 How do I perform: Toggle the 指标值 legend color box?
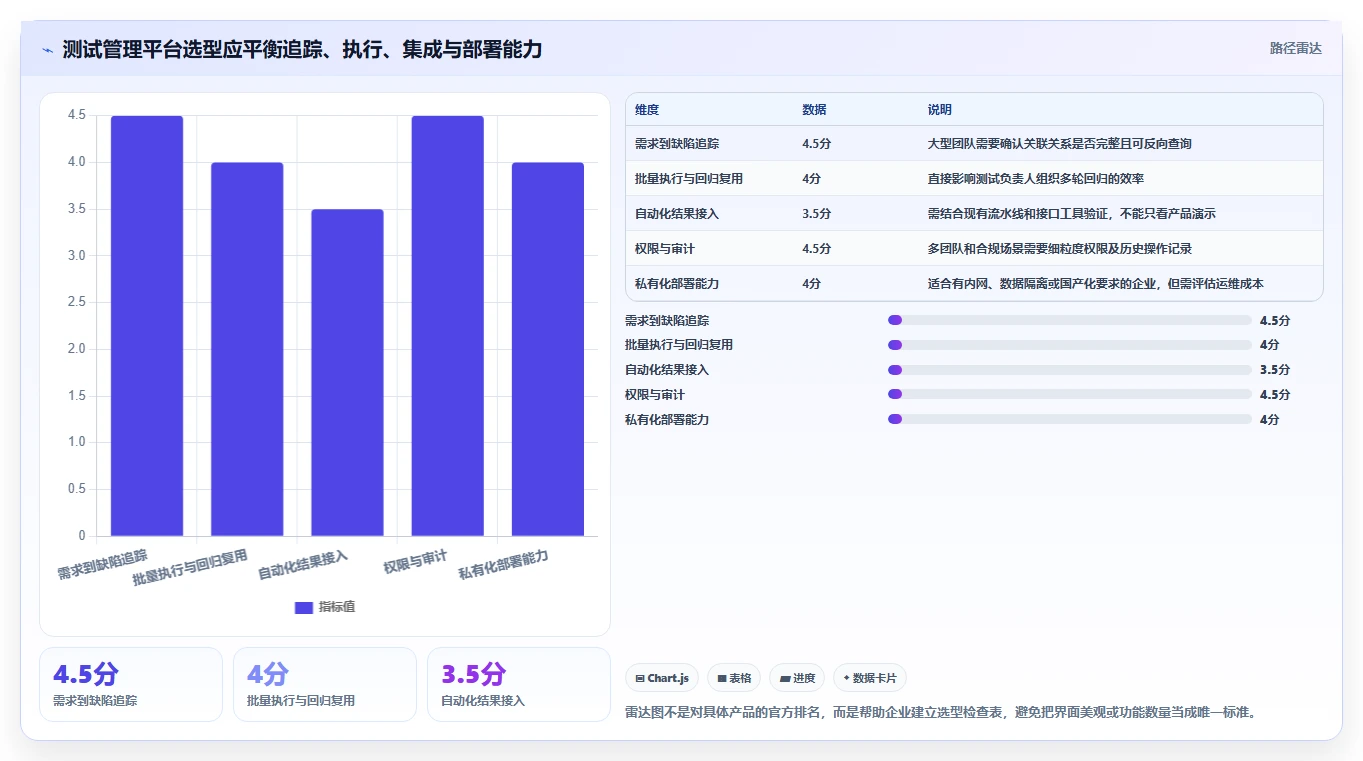[304, 607]
